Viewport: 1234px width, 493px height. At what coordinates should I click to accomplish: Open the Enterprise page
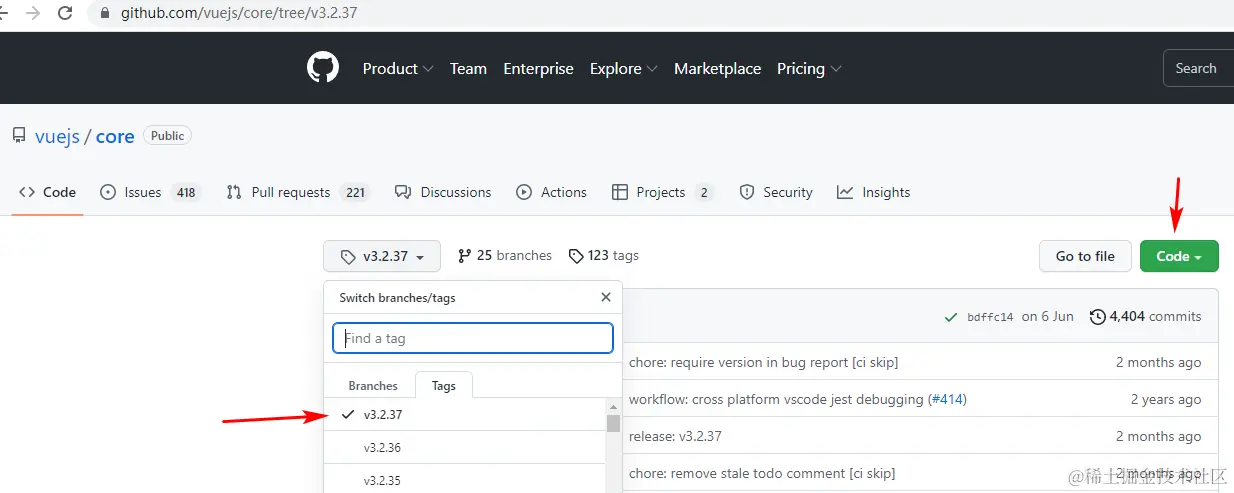pyautogui.click(x=538, y=69)
